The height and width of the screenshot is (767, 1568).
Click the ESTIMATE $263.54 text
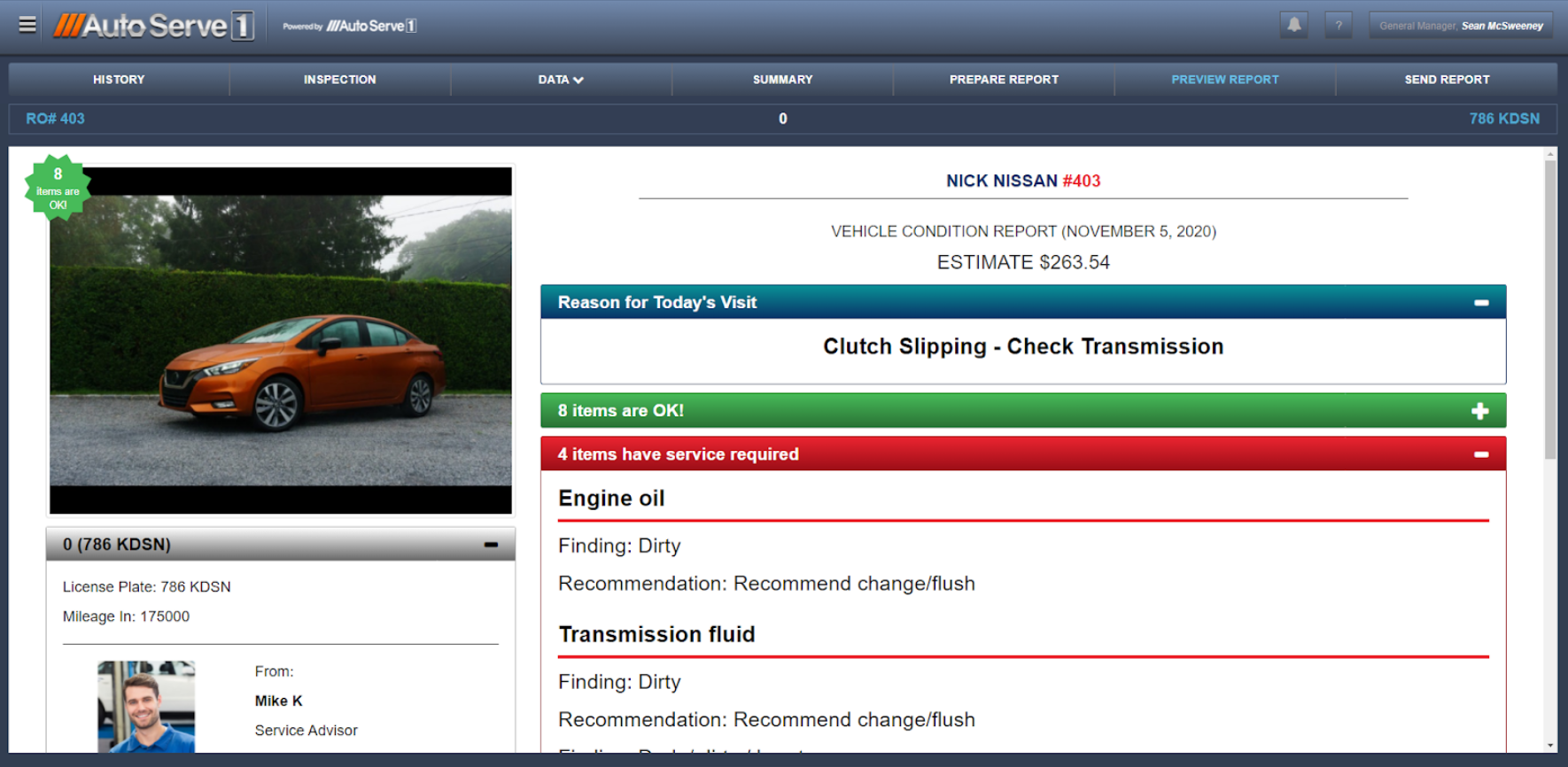point(1023,263)
